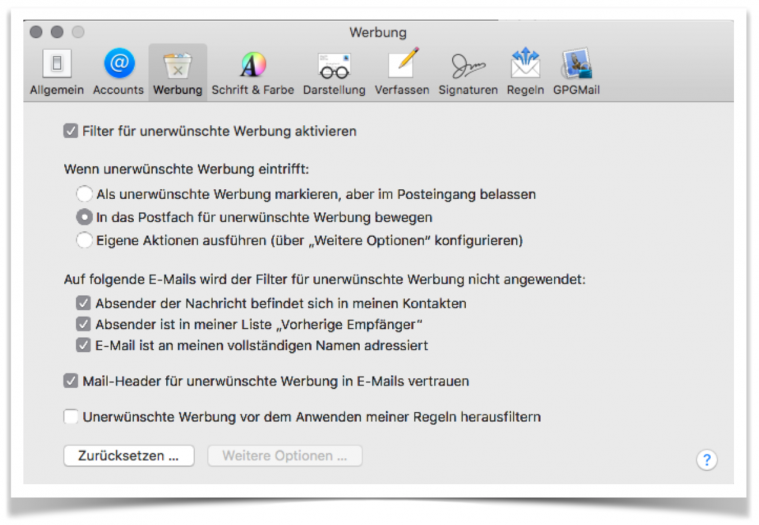Screen dimensions: 759x525
Task: Click the Schrift & Farbe tab label
Action: pos(253,90)
